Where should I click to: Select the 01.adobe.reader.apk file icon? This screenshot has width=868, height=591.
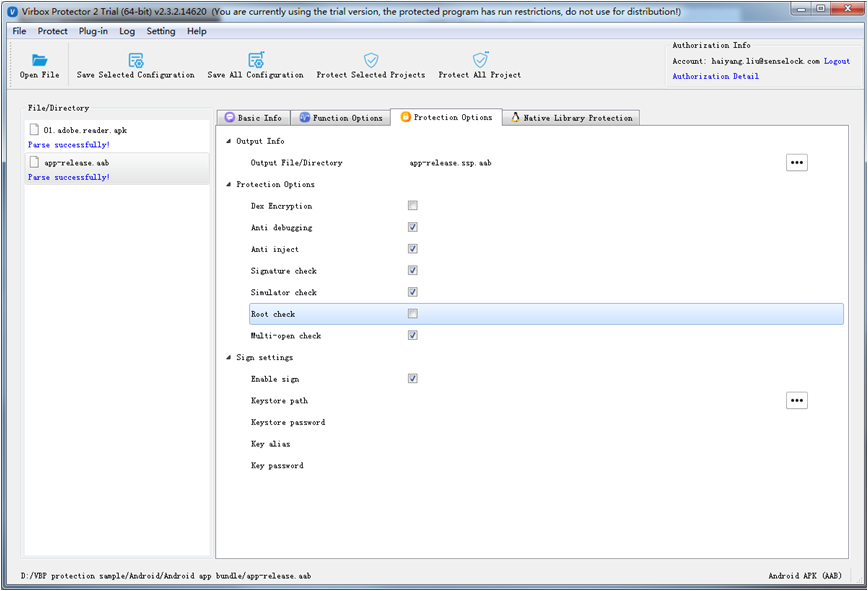[34, 129]
